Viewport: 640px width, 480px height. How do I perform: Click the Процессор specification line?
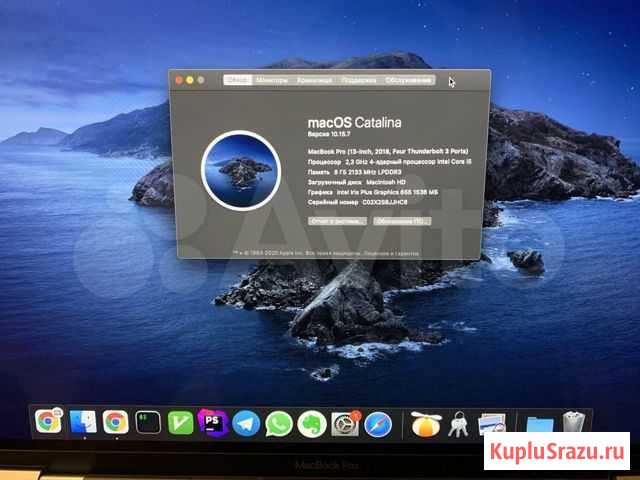[389, 162]
